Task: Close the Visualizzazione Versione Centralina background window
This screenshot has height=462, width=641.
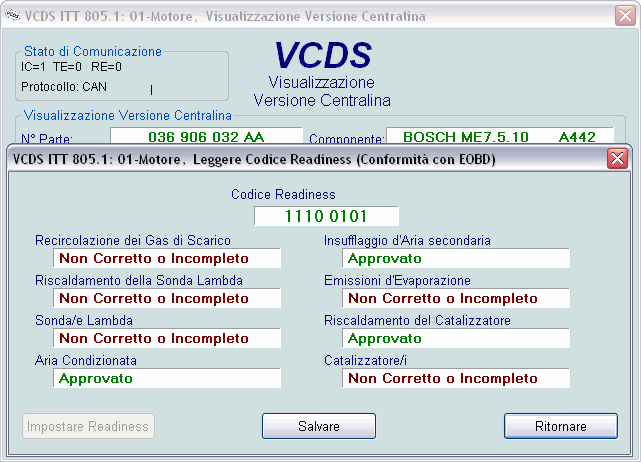Action: pos(625,16)
